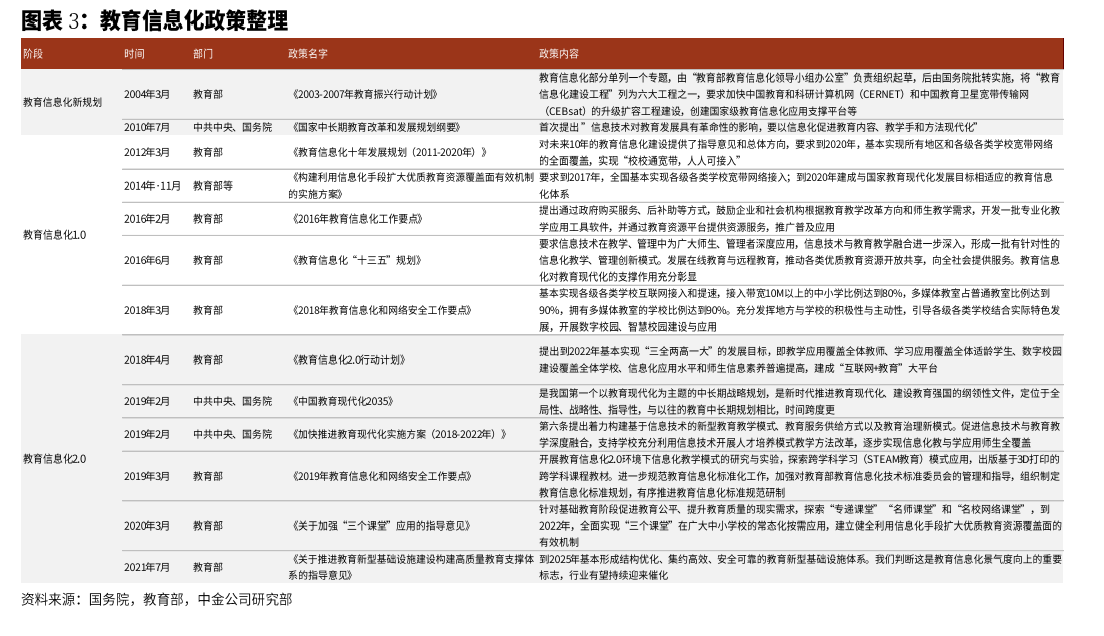Select policy 《关于加强“三个课堂”应用的指导意见》
The height and width of the screenshot is (636, 1104).
(380, 525)
